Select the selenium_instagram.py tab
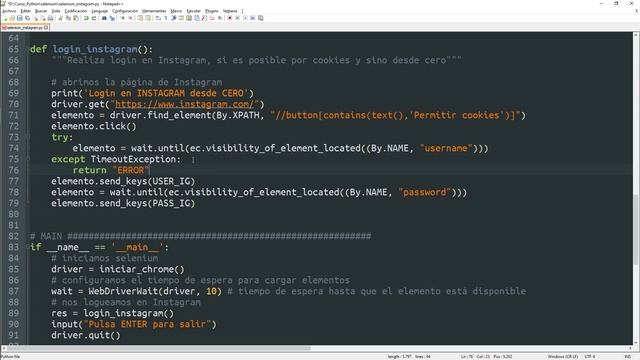This screenshot has width=640, height=360. pyautogui.click(x=24, y=28)
